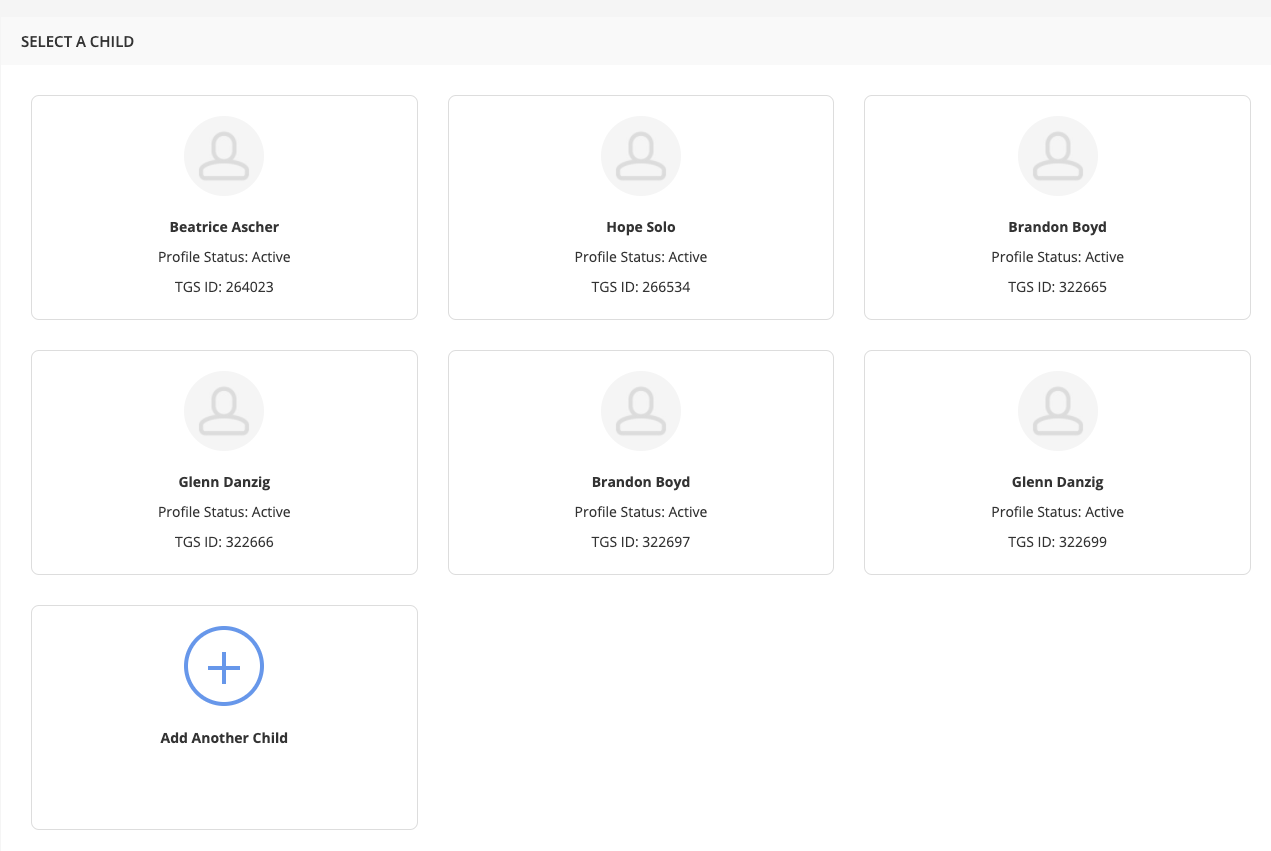
Task: Click the Select a Child header
Action: pyautogui.click(x=77, y=42)
